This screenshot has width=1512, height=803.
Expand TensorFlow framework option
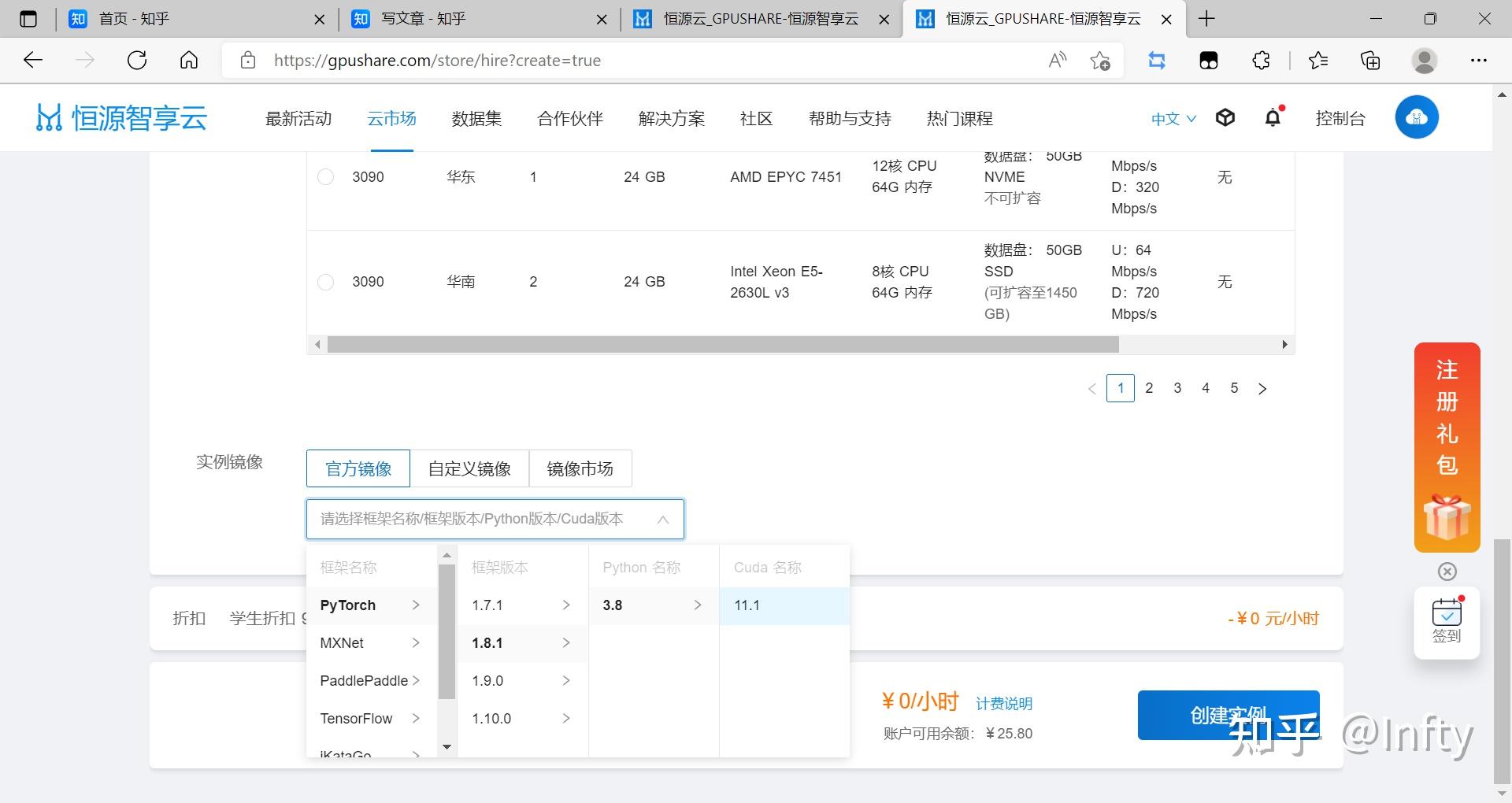pyautogui.click(x=371, y=719)
